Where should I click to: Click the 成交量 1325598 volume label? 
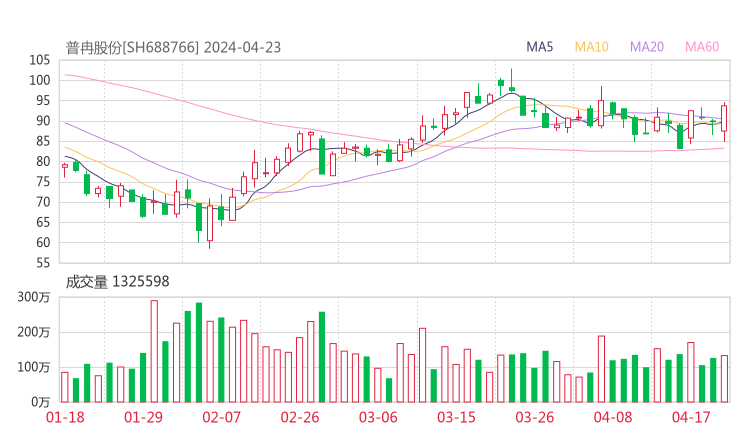(117, 282)
